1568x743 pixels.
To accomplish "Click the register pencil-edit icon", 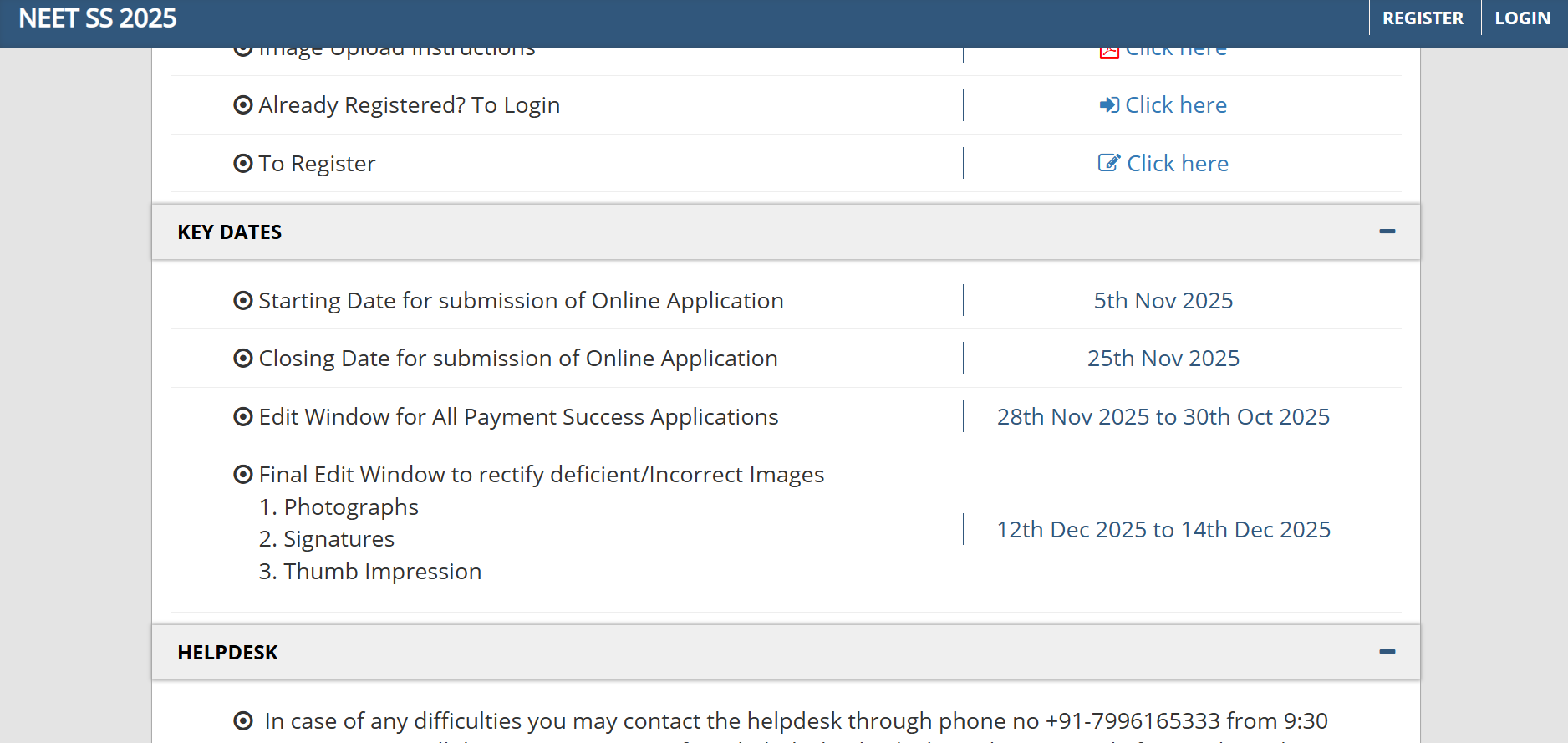I will pyautogui.click(x=1108, y=163).
